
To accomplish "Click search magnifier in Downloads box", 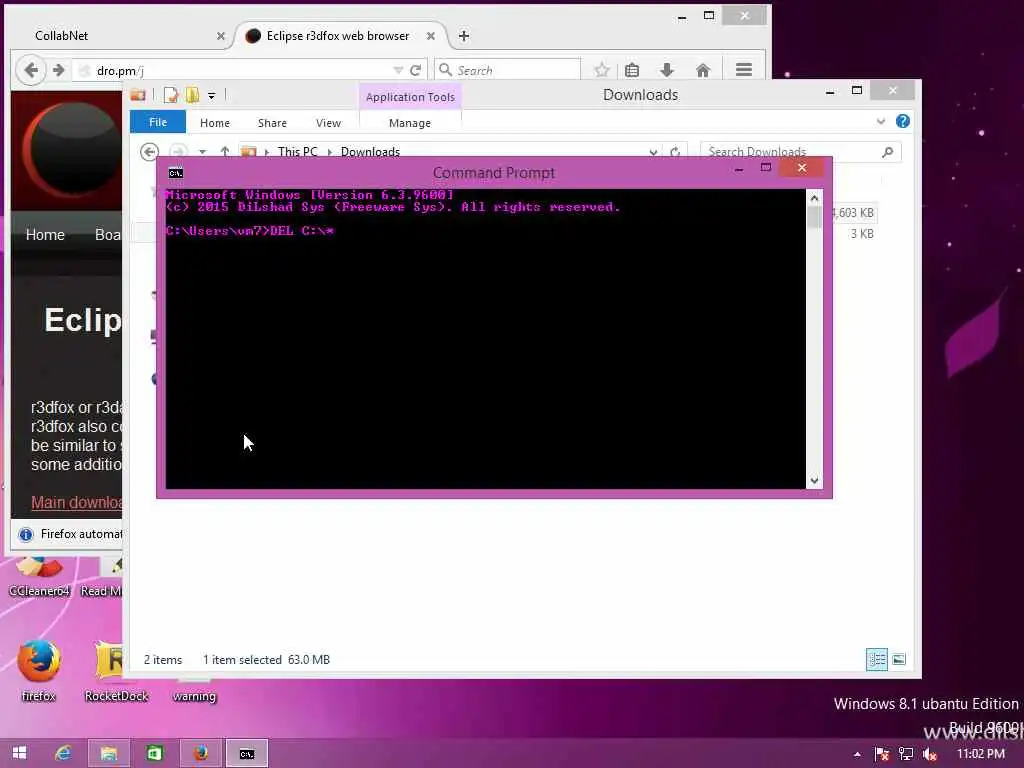I will 888,152.
